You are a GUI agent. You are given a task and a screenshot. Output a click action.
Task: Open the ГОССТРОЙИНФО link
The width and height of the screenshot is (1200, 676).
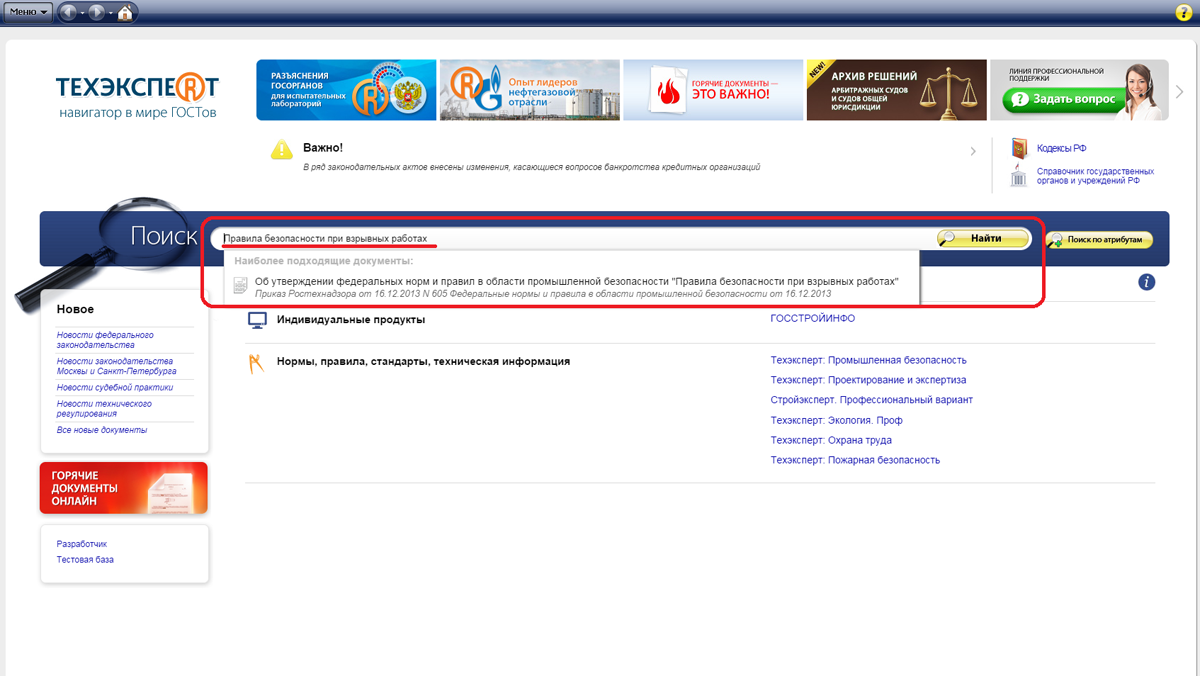[812, 319]
